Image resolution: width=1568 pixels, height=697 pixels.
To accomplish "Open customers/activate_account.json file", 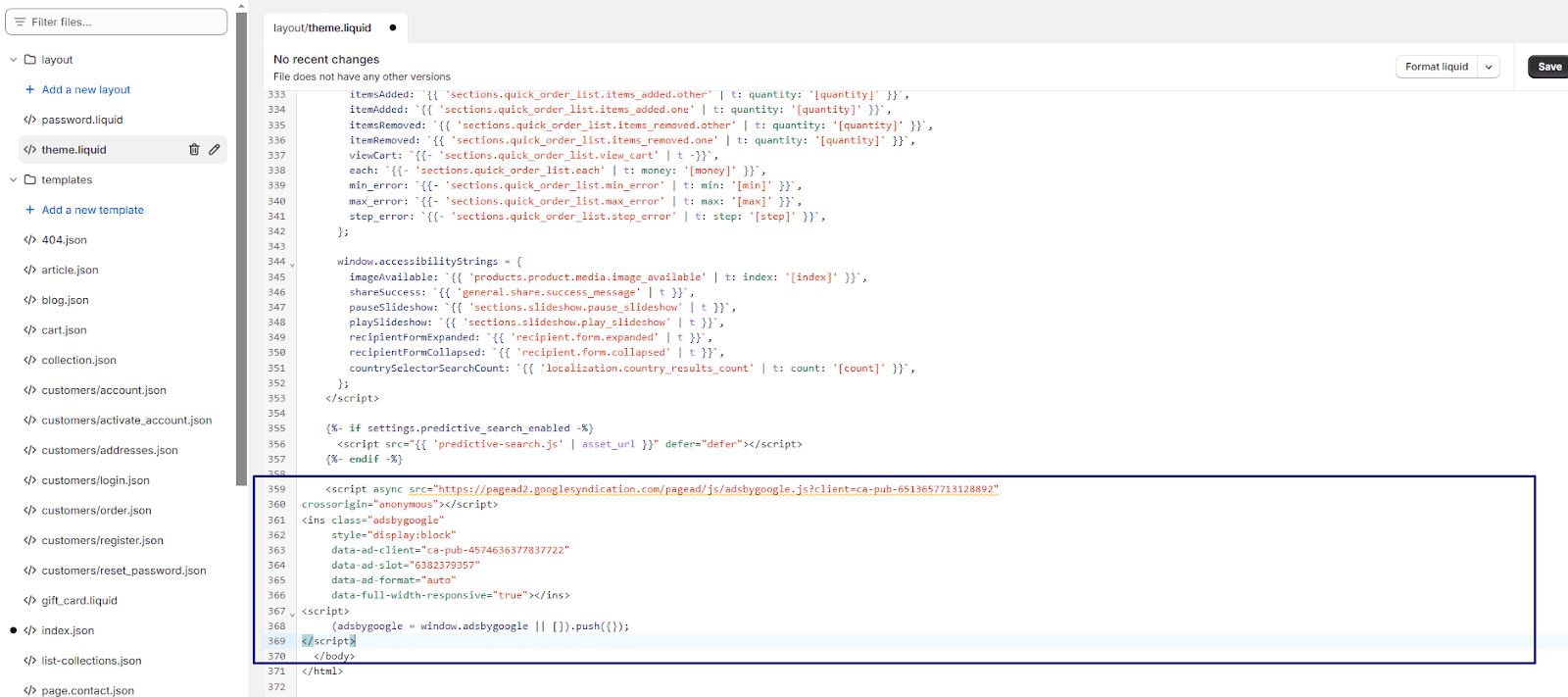I will point(126,421).
